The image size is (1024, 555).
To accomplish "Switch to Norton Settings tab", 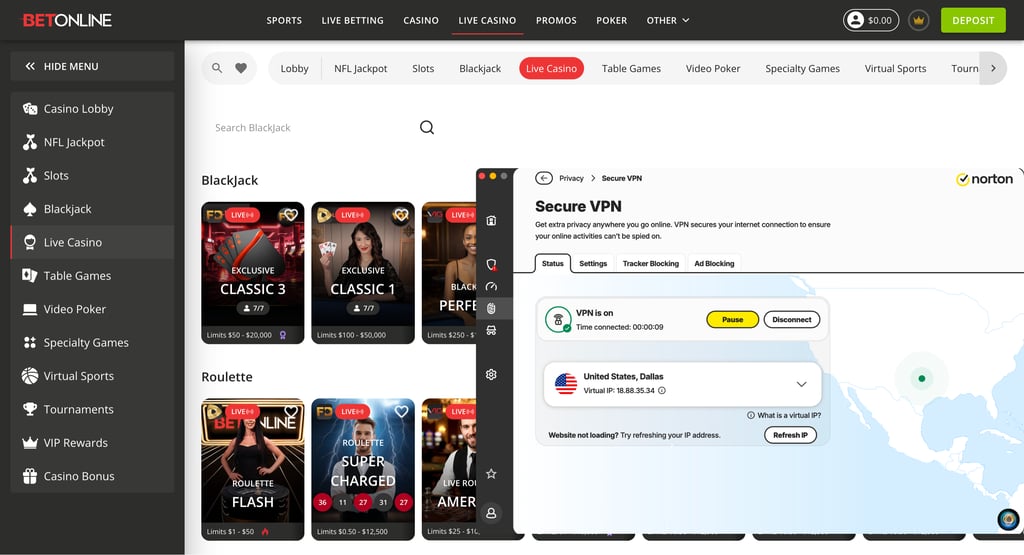I will (593, 263).
